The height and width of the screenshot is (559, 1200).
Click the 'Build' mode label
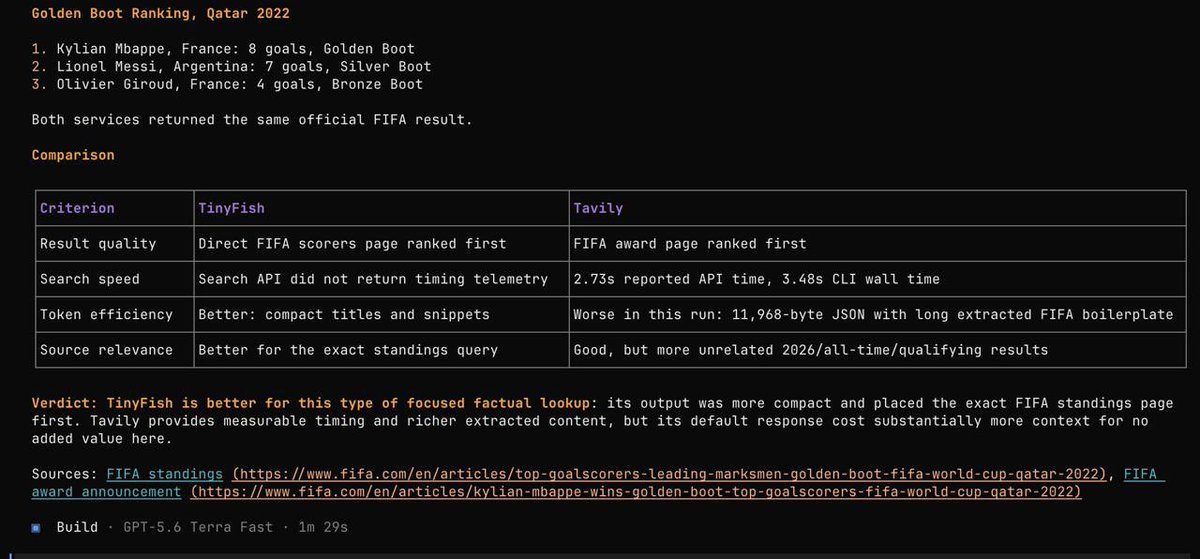click(77, 527)
